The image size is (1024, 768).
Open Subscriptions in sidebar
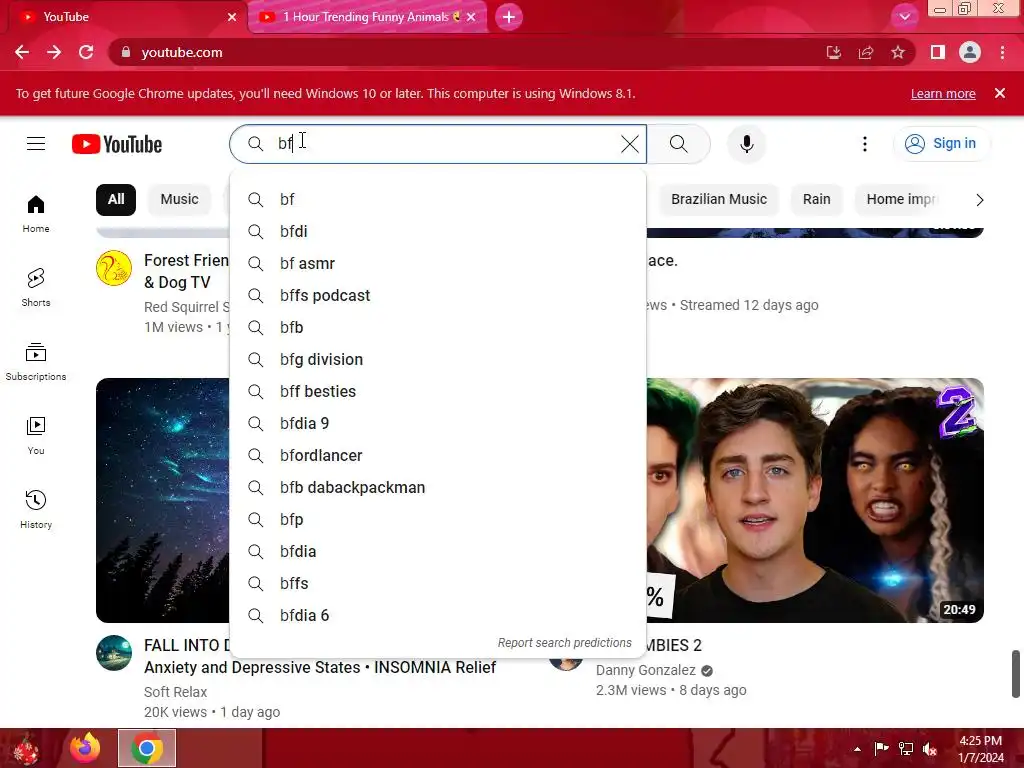pyautogui.click(x=36, y=362)
